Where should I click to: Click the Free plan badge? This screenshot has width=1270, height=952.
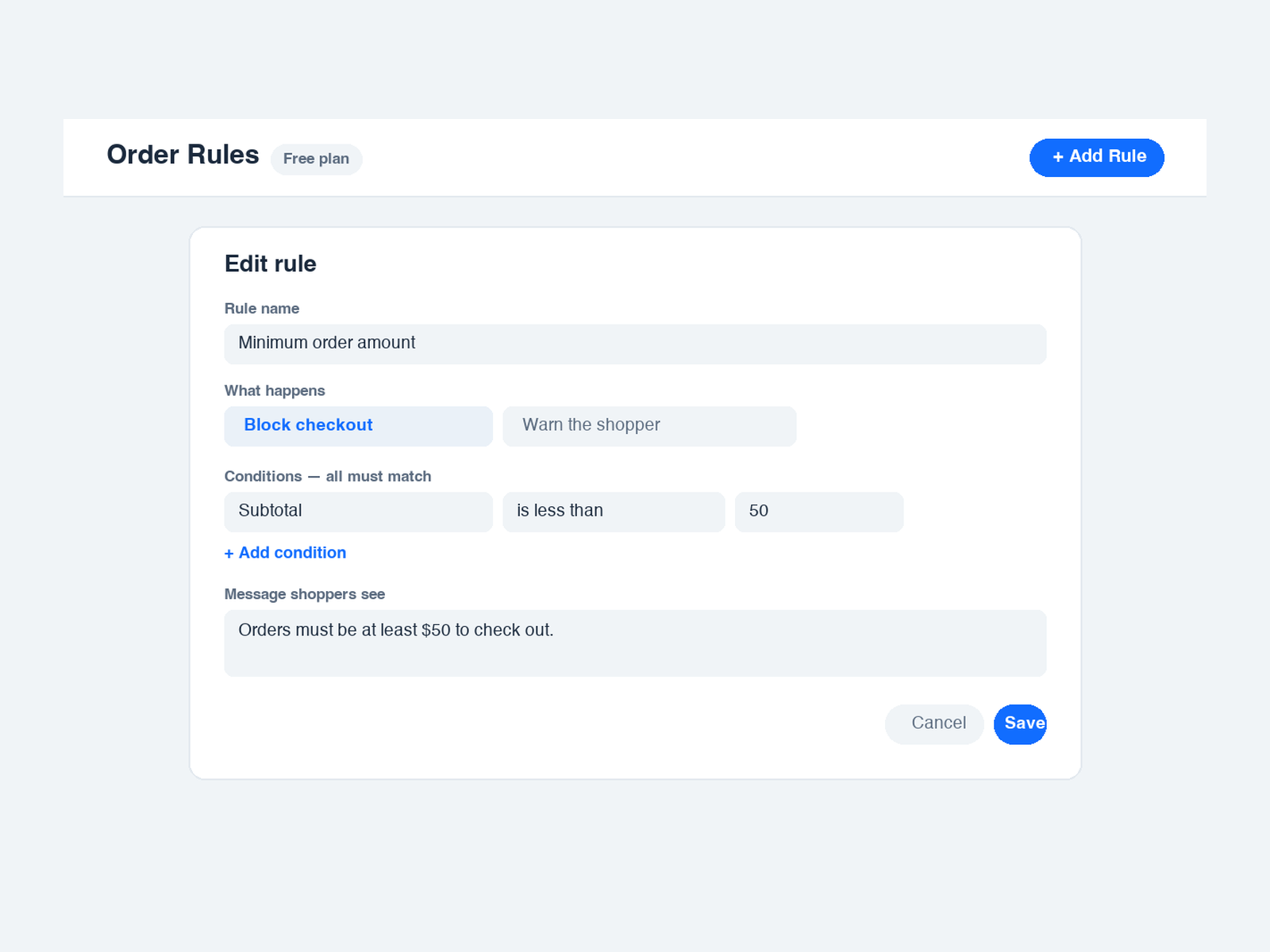coord(317,159)
